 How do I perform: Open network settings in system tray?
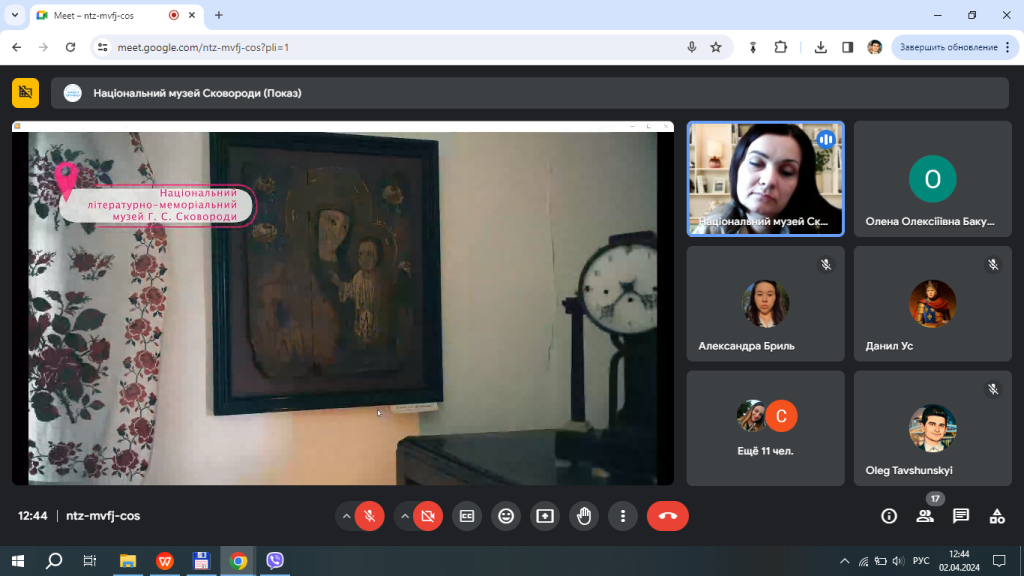[863, 561]
